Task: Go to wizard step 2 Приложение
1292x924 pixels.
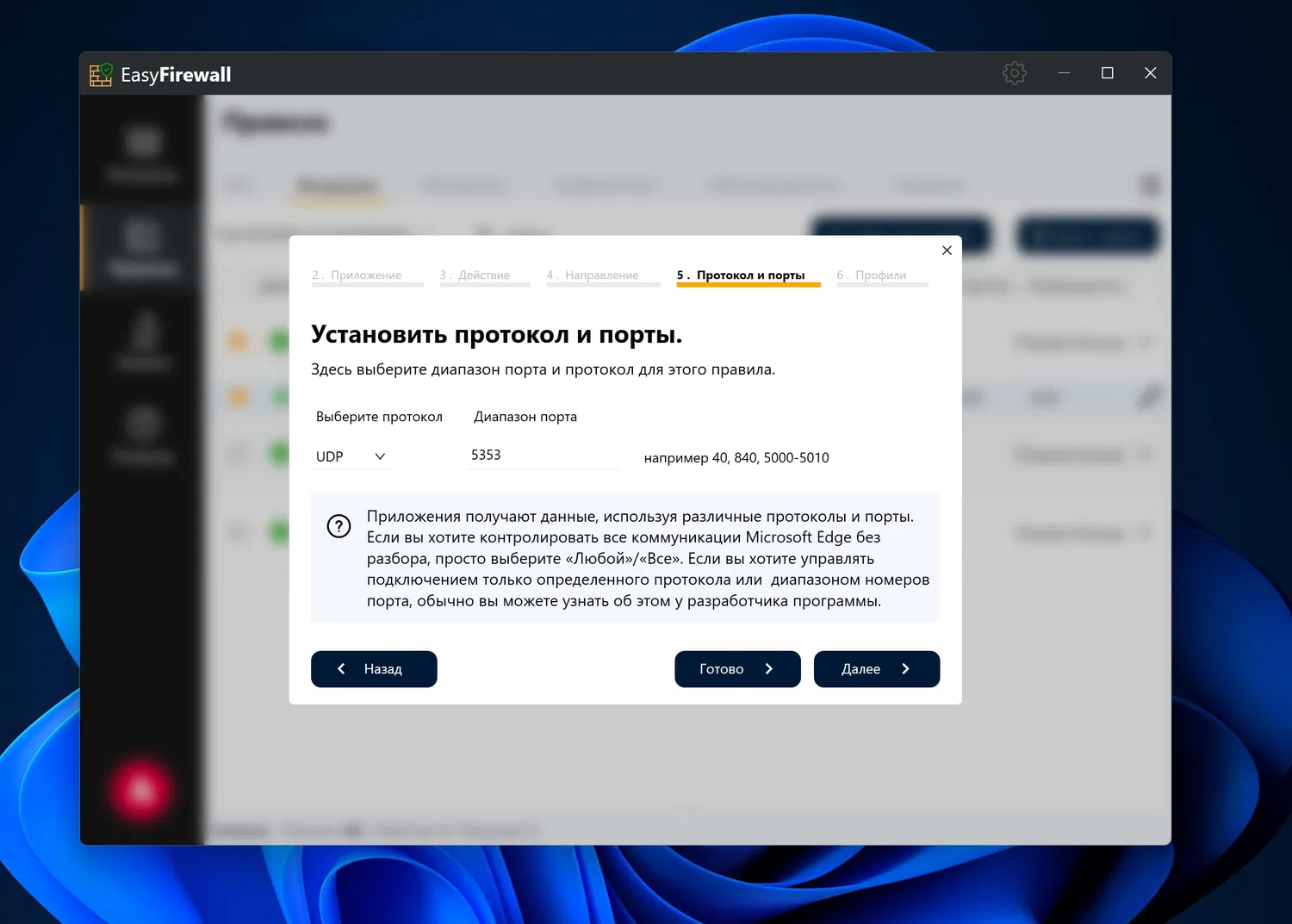Action: (x=367, y=276)
